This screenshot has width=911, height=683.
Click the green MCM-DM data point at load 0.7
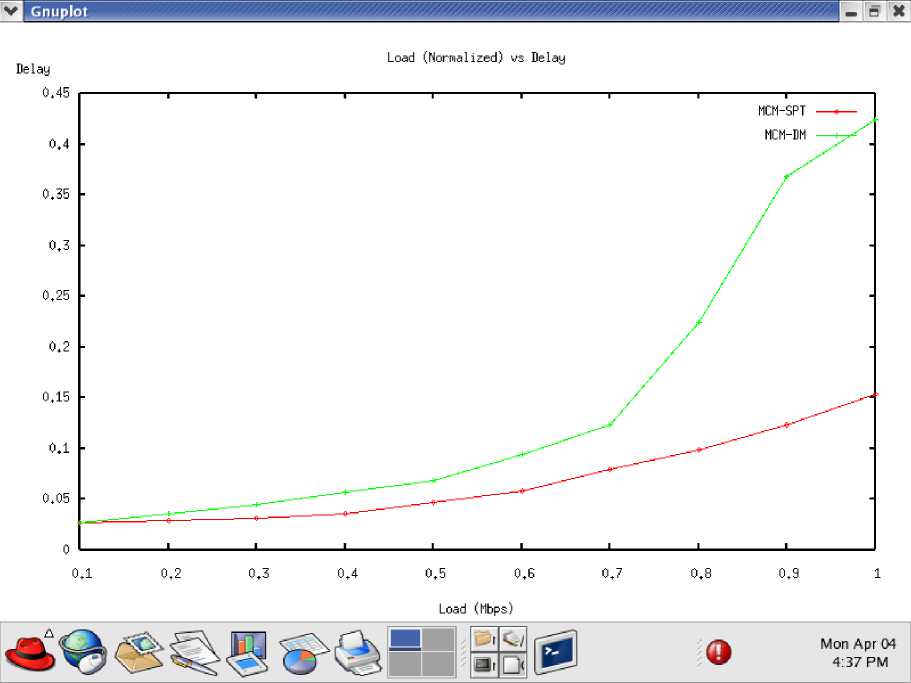click(609, 425)
